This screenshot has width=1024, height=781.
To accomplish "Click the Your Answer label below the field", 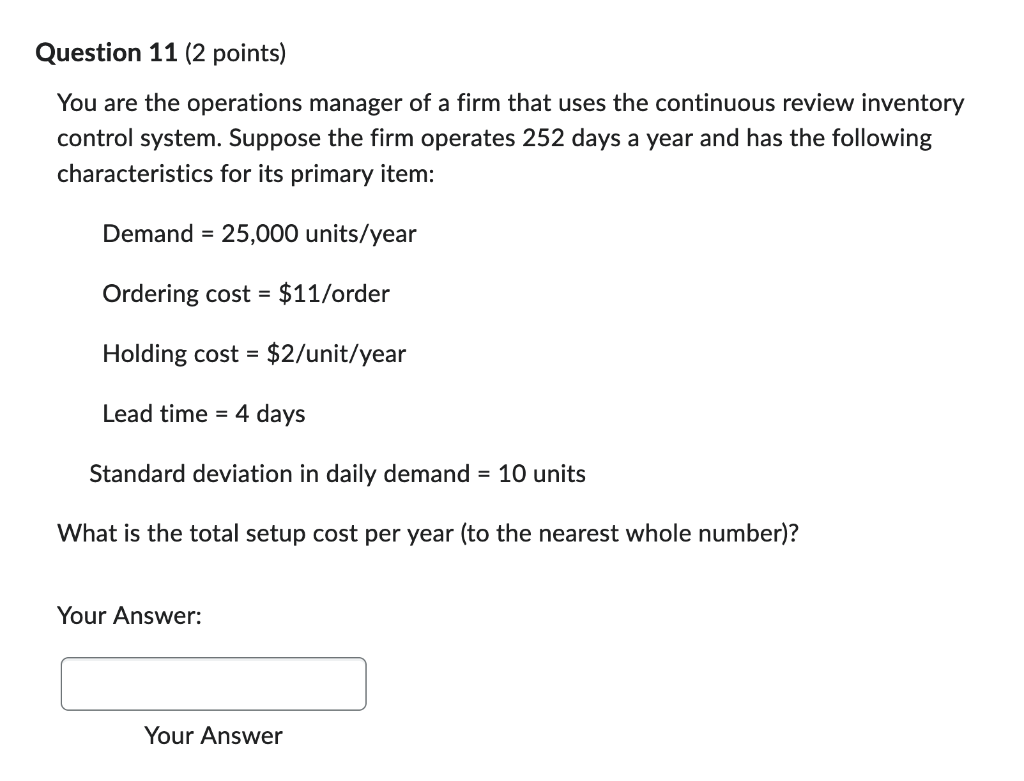I will pos(213,736).
